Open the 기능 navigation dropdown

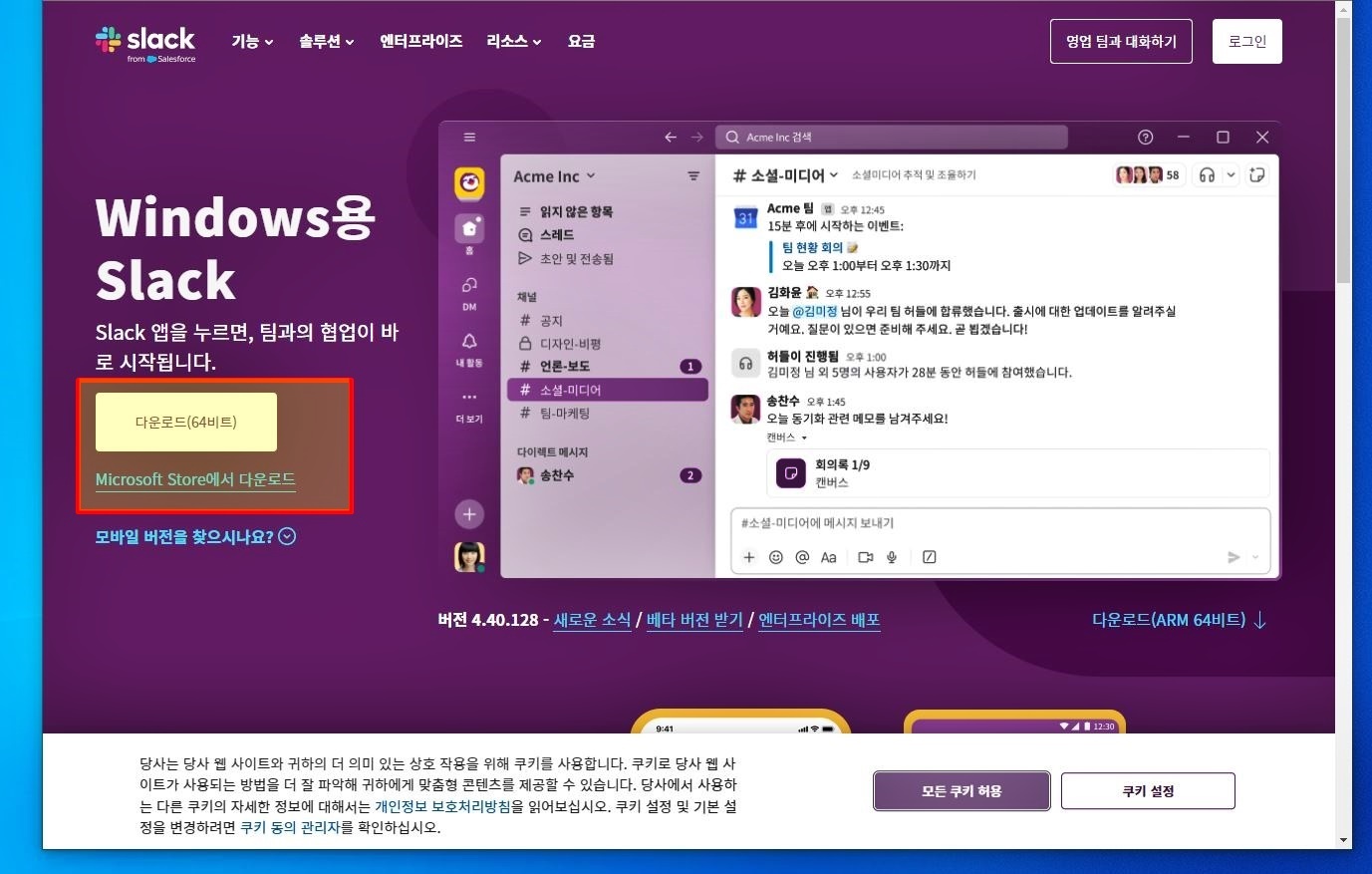tap(252, 42)
